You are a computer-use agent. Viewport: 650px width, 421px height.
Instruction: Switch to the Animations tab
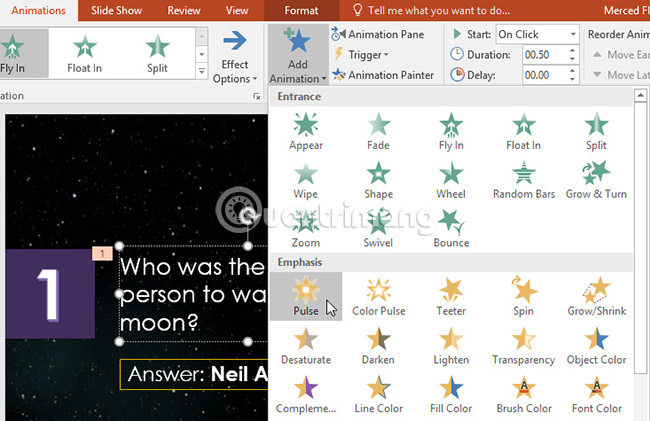38,10
